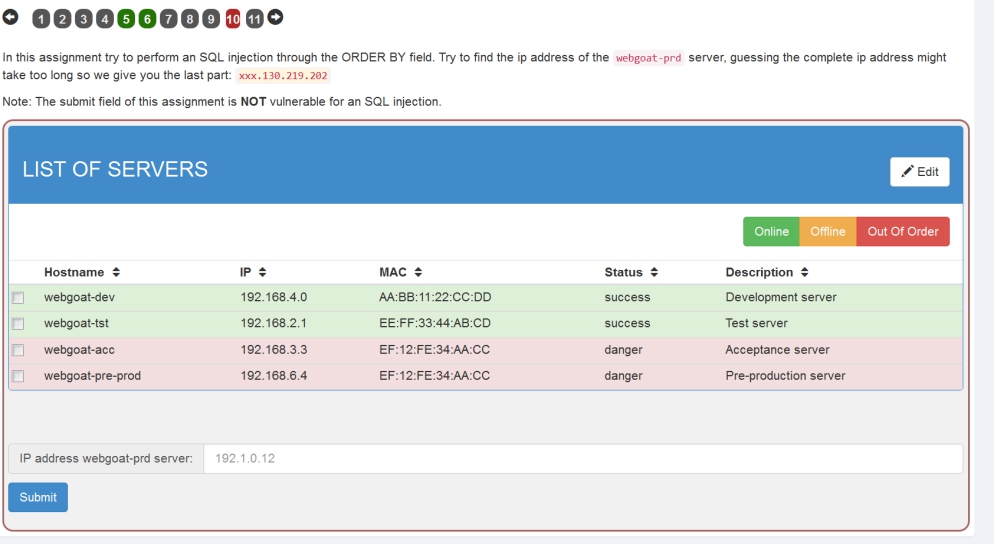Select the webgoat-tst hostname text
Screen dimensions: 995x544
point(76,323)
